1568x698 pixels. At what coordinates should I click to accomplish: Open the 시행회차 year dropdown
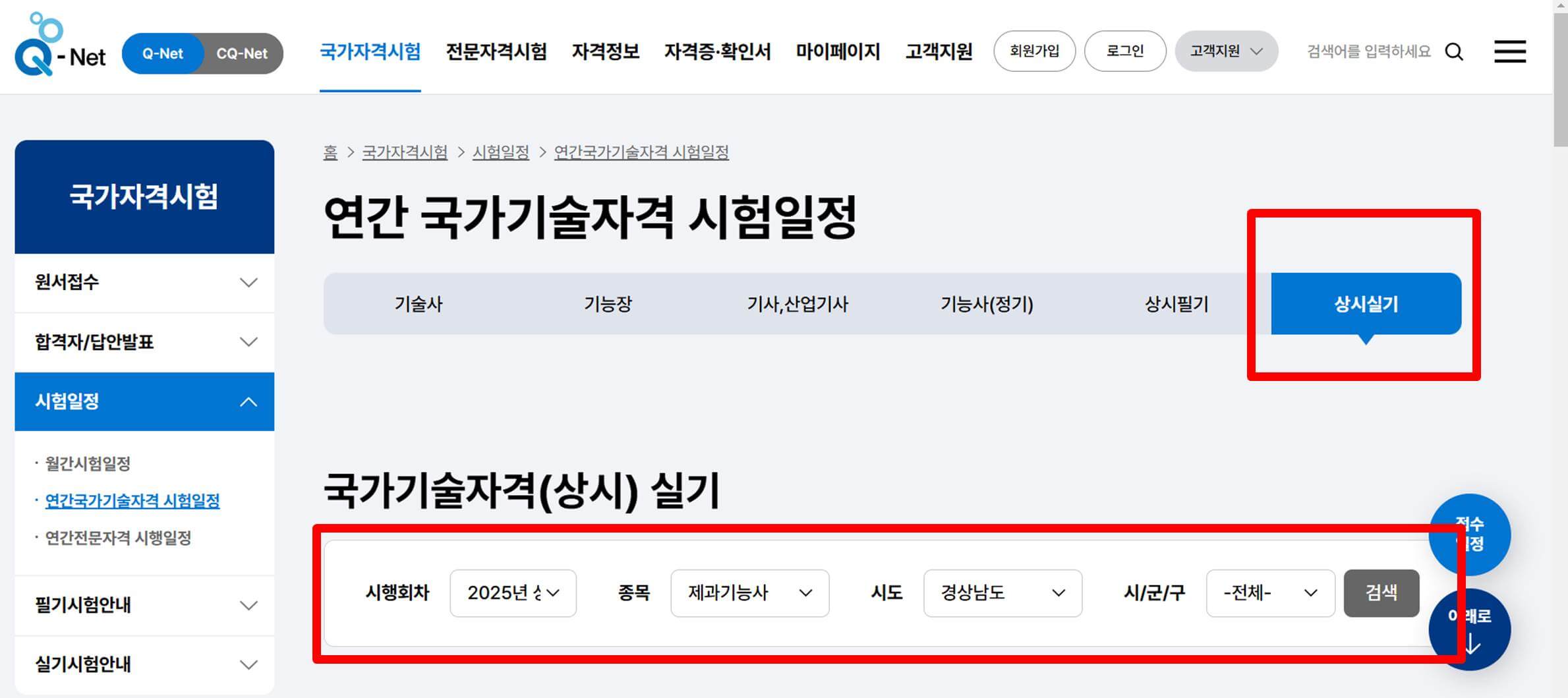[x=513, y=593]
